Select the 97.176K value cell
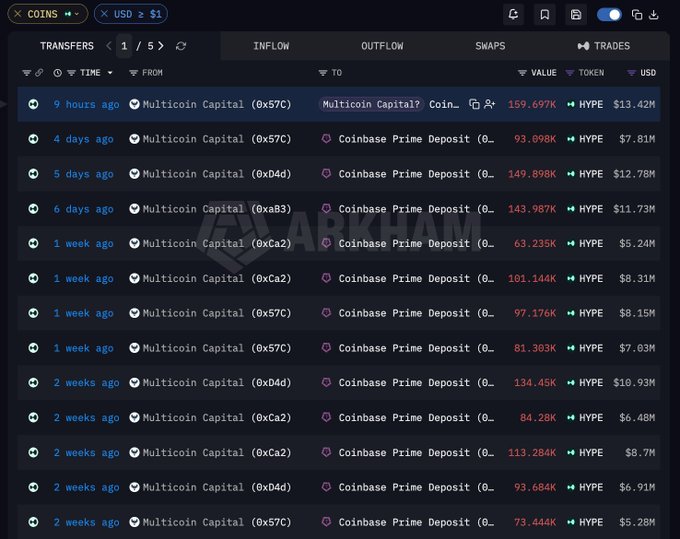This screenshot has height=539, width=680. (x=535, y=313)
